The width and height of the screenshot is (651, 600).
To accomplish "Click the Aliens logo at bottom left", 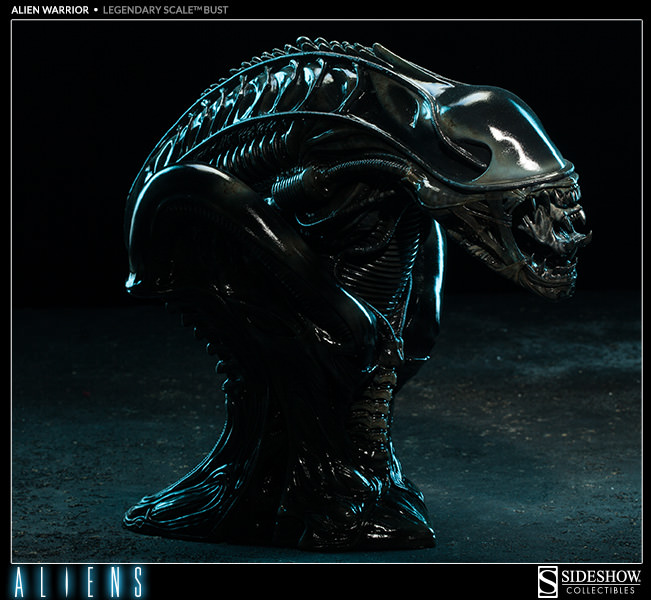I will 76,580.
